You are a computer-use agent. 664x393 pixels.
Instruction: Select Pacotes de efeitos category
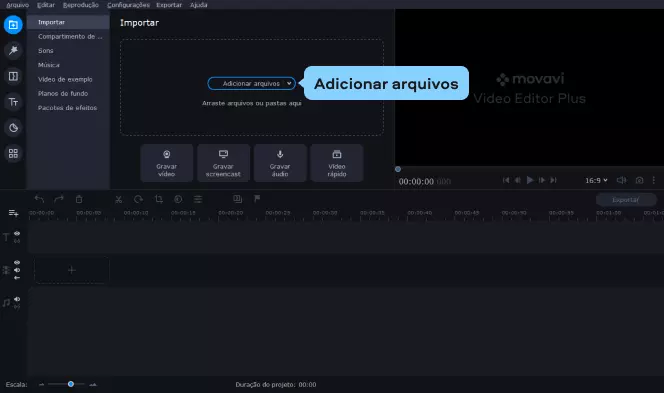tap(68, 108)
